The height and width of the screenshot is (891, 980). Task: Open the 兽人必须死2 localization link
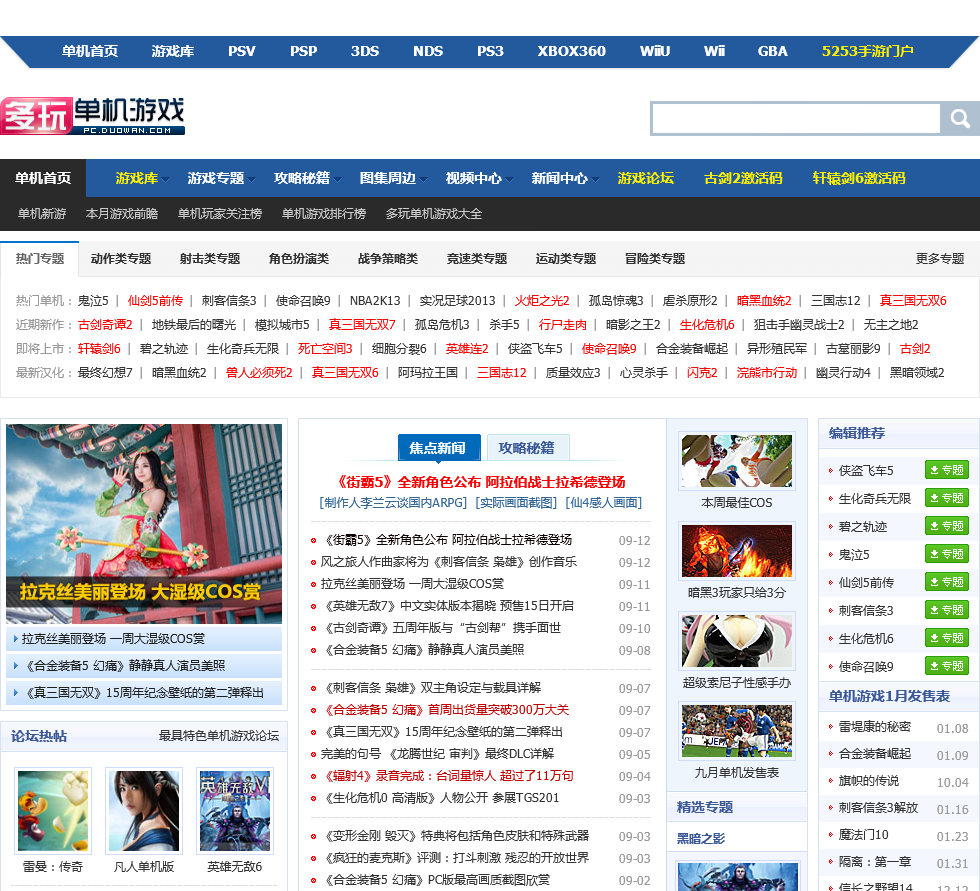click(x=259, y=373)
